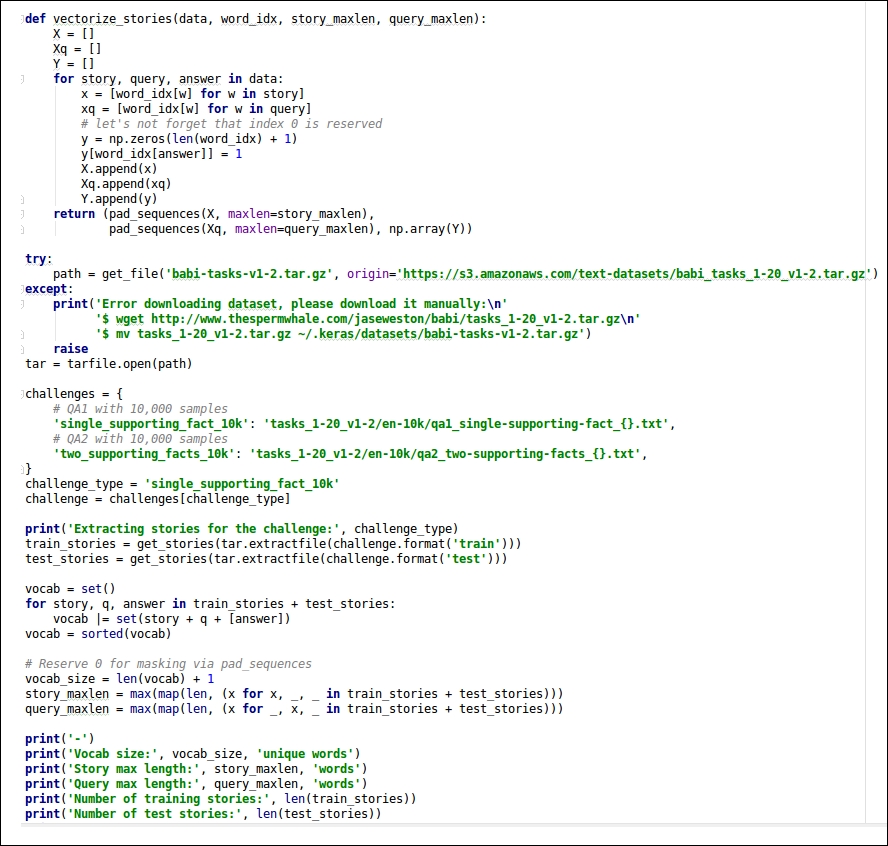Click the dictionary key 'single_supporting_fact_10k' in challenges
This screenshot has width=888, height=846.
(x=151, y=424)
